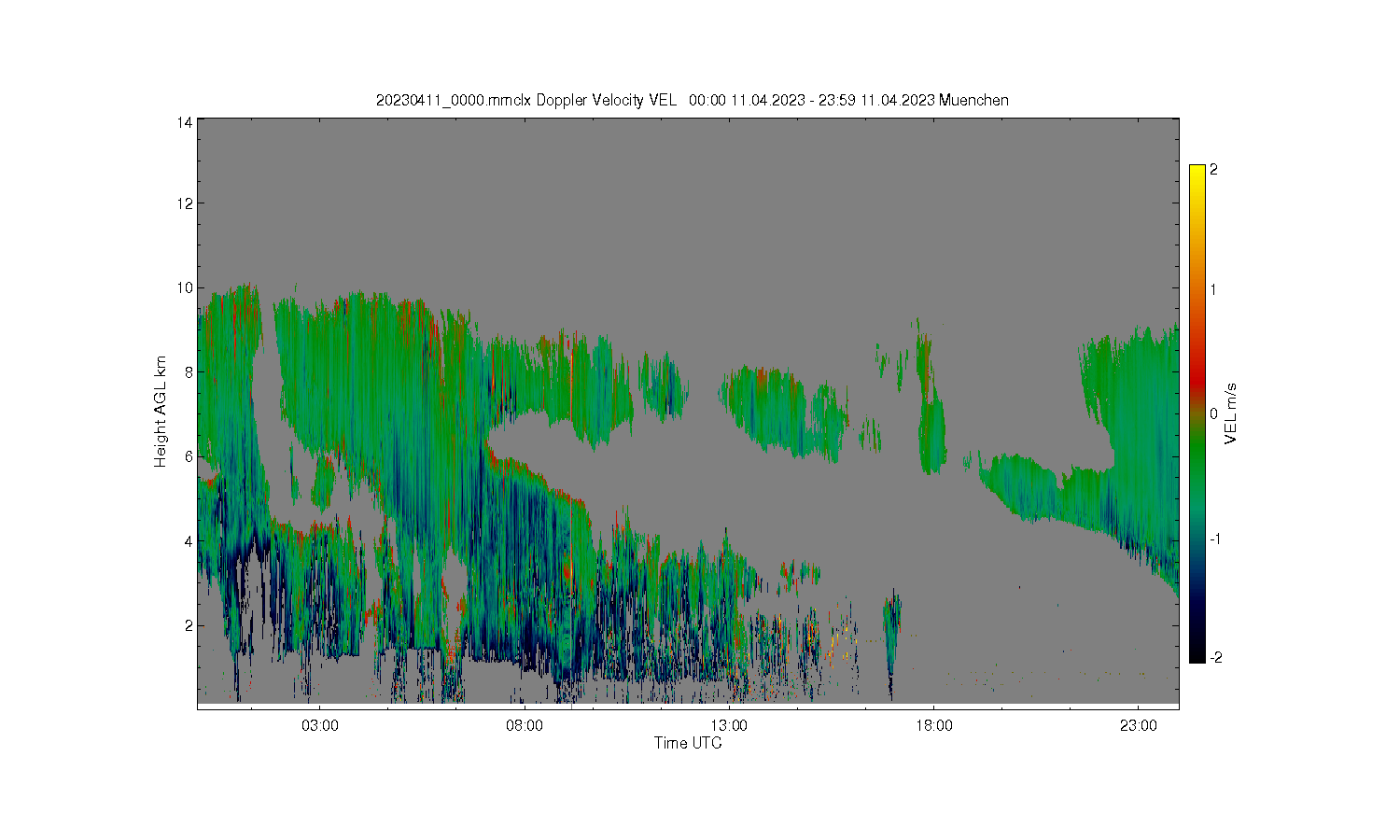Click the colorbar's value label -1
The height and width of the screenshot is (840, 1400).
[1215, 539]
